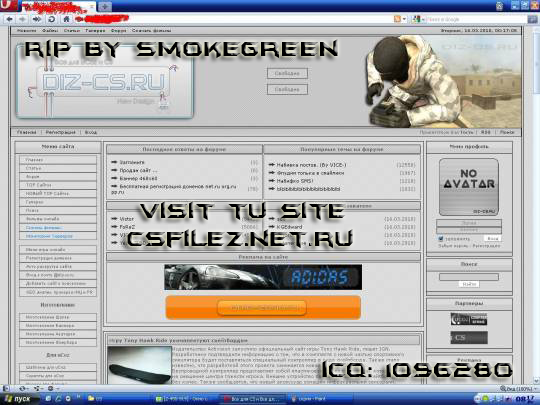Open the Файлы top menu item
Viewport: 540px width, 405px height.
[x=50, y=31]
